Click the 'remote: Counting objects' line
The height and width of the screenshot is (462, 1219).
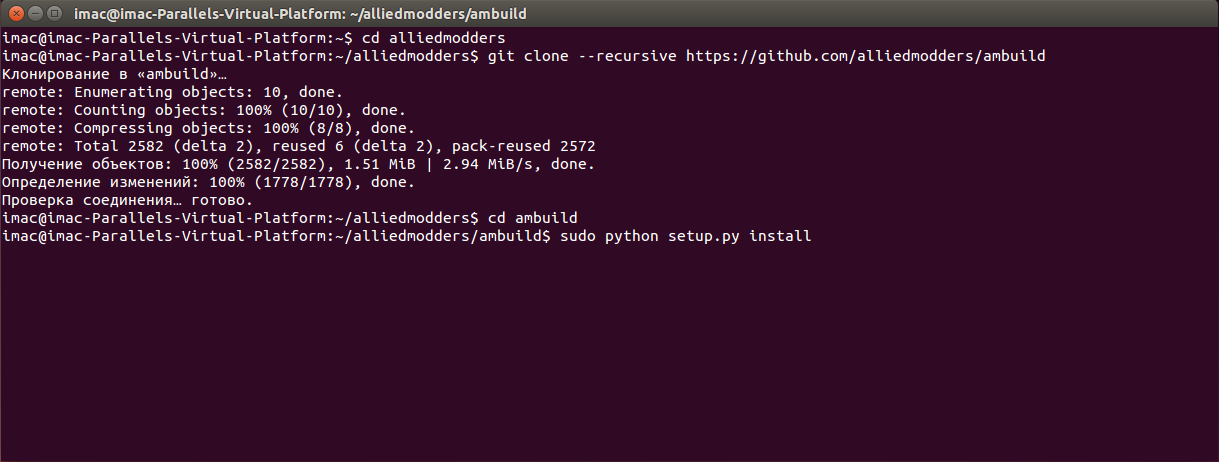(202, 110)
